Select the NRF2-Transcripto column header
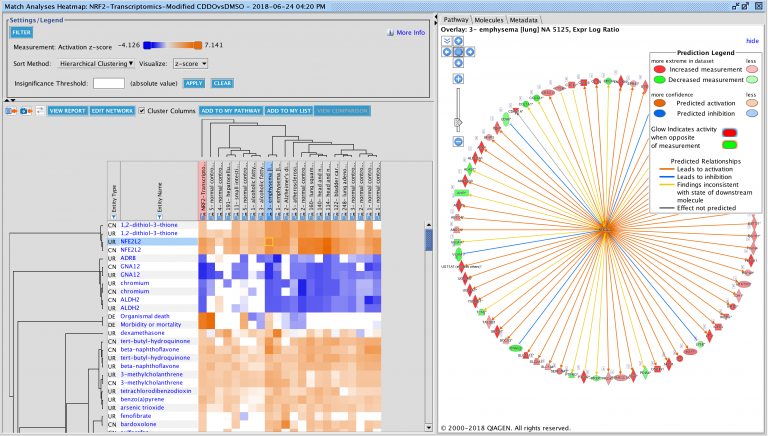768x436 pixels. (x=203, y=191)
